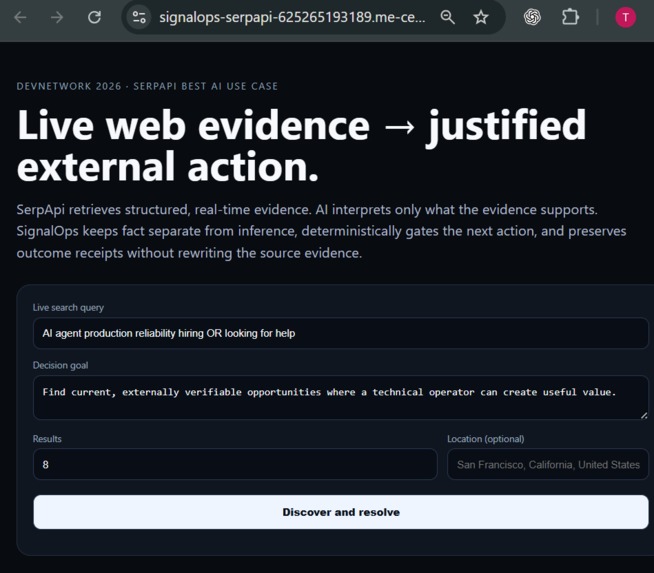The width and height of the screenshot is (654, 573).
Task: Click 'DEVNETWORK 2026 · SERPAPI BEST AI USE CASE' text
Action: coord(147,86)
